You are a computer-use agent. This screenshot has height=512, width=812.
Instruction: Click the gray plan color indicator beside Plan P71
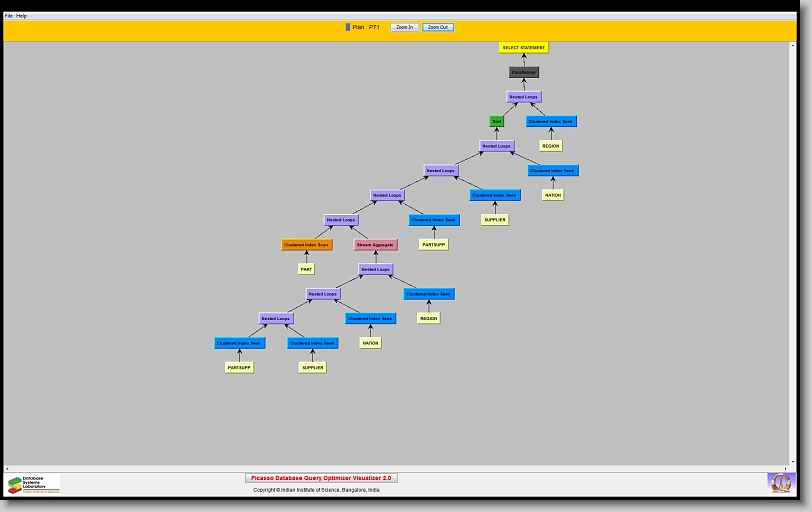[x=348, y=27]
